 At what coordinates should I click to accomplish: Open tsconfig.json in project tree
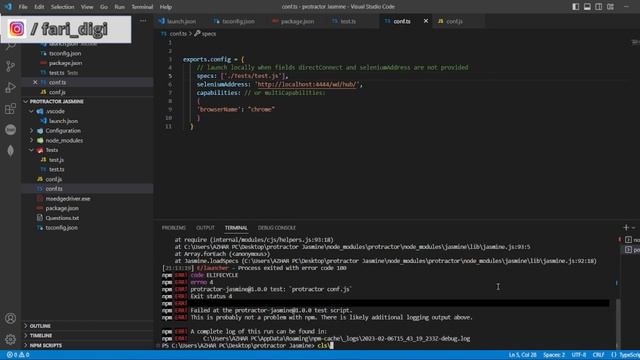click(88, 228)
